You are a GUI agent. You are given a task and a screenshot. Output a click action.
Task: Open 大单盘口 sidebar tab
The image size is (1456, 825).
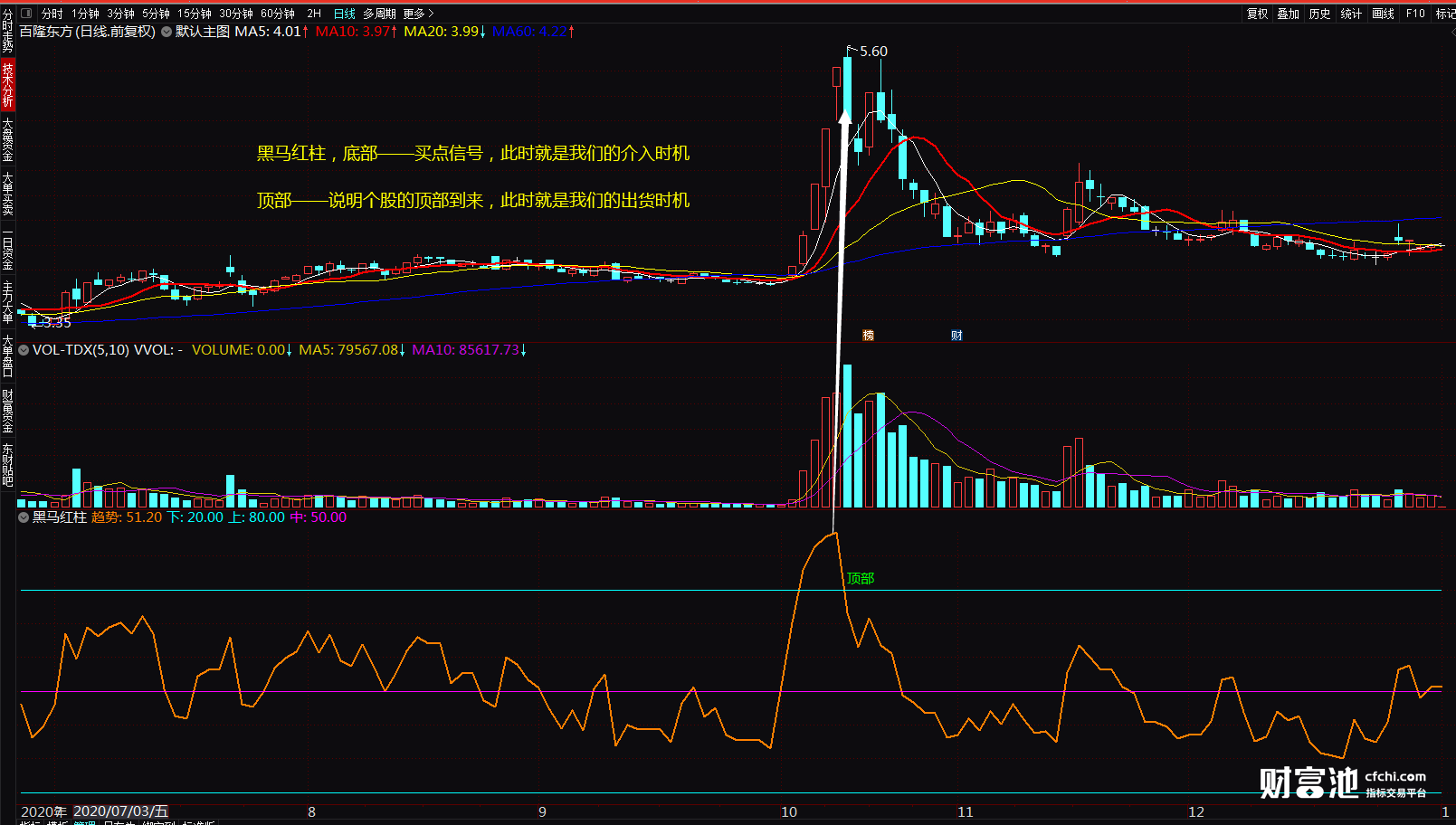coord(7,356)
